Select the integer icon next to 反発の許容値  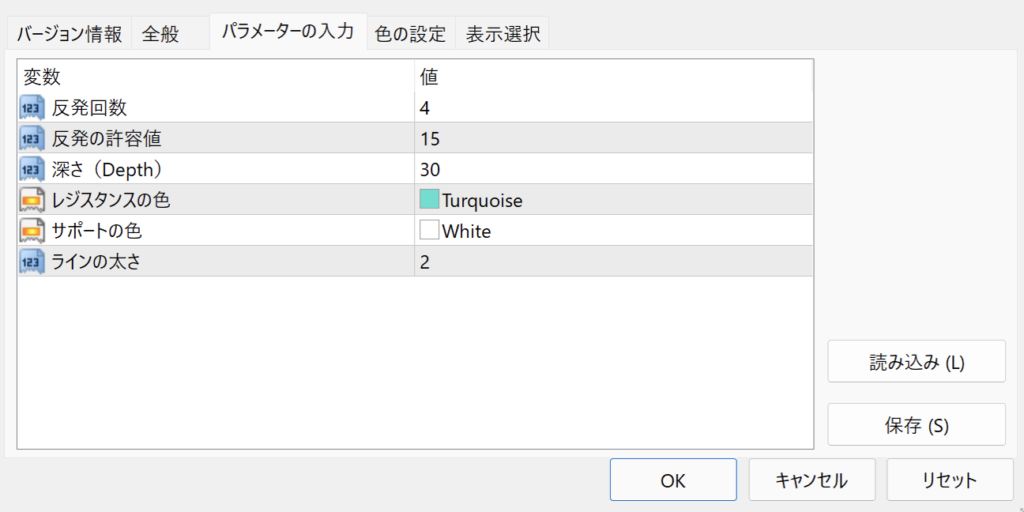pos(32,138)
